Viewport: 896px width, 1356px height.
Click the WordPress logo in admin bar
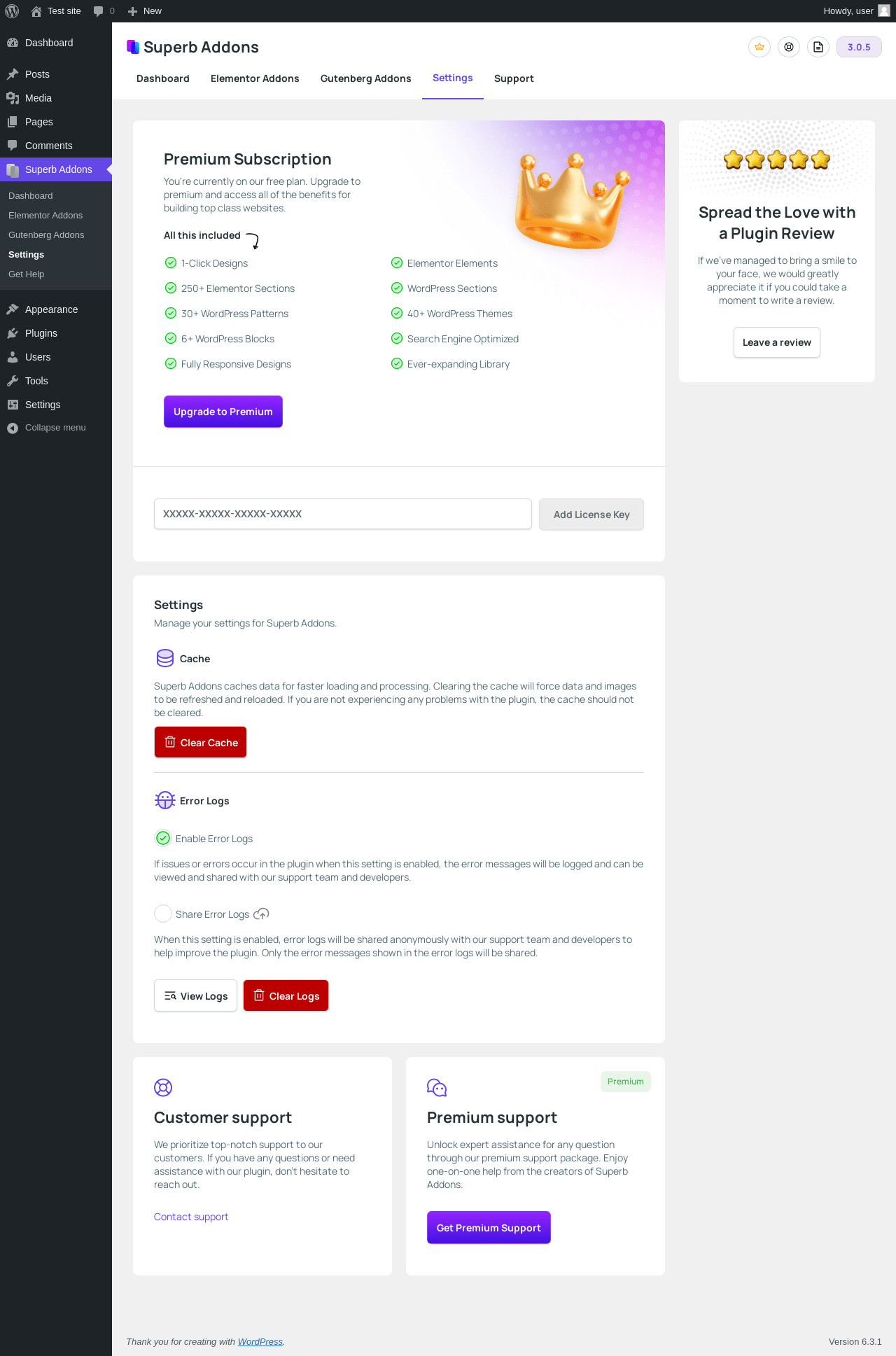click(12, 11)
